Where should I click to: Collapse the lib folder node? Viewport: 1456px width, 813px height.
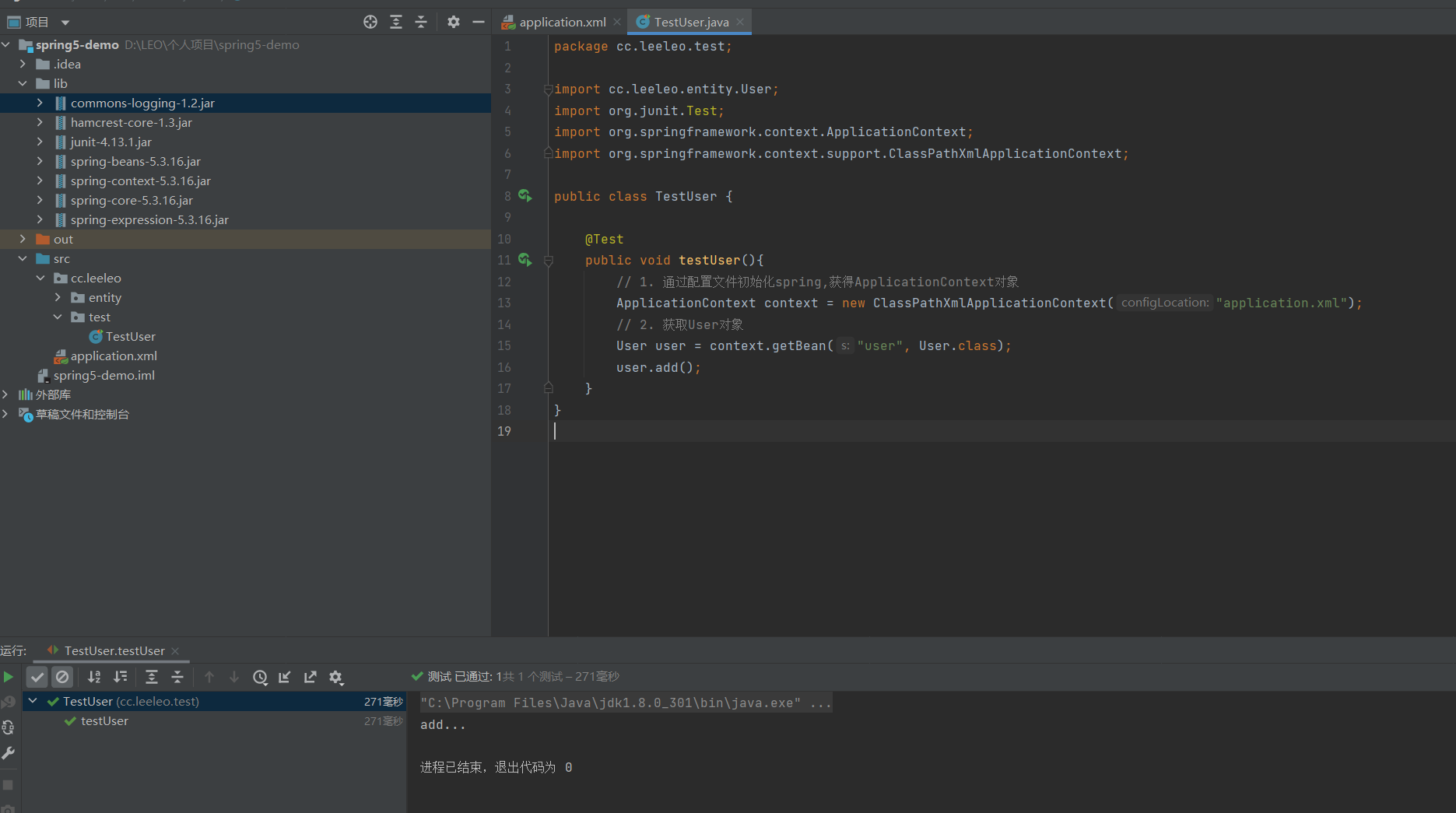pyautogui.click(x=23, y=83)
